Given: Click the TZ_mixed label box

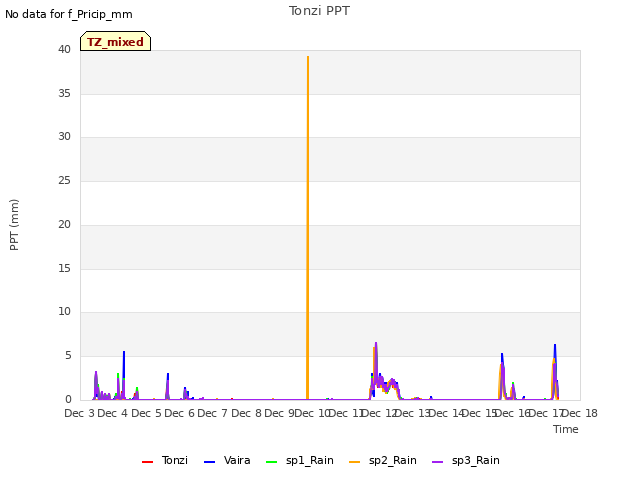Looking at the screenshot, I should pos(116,41).
